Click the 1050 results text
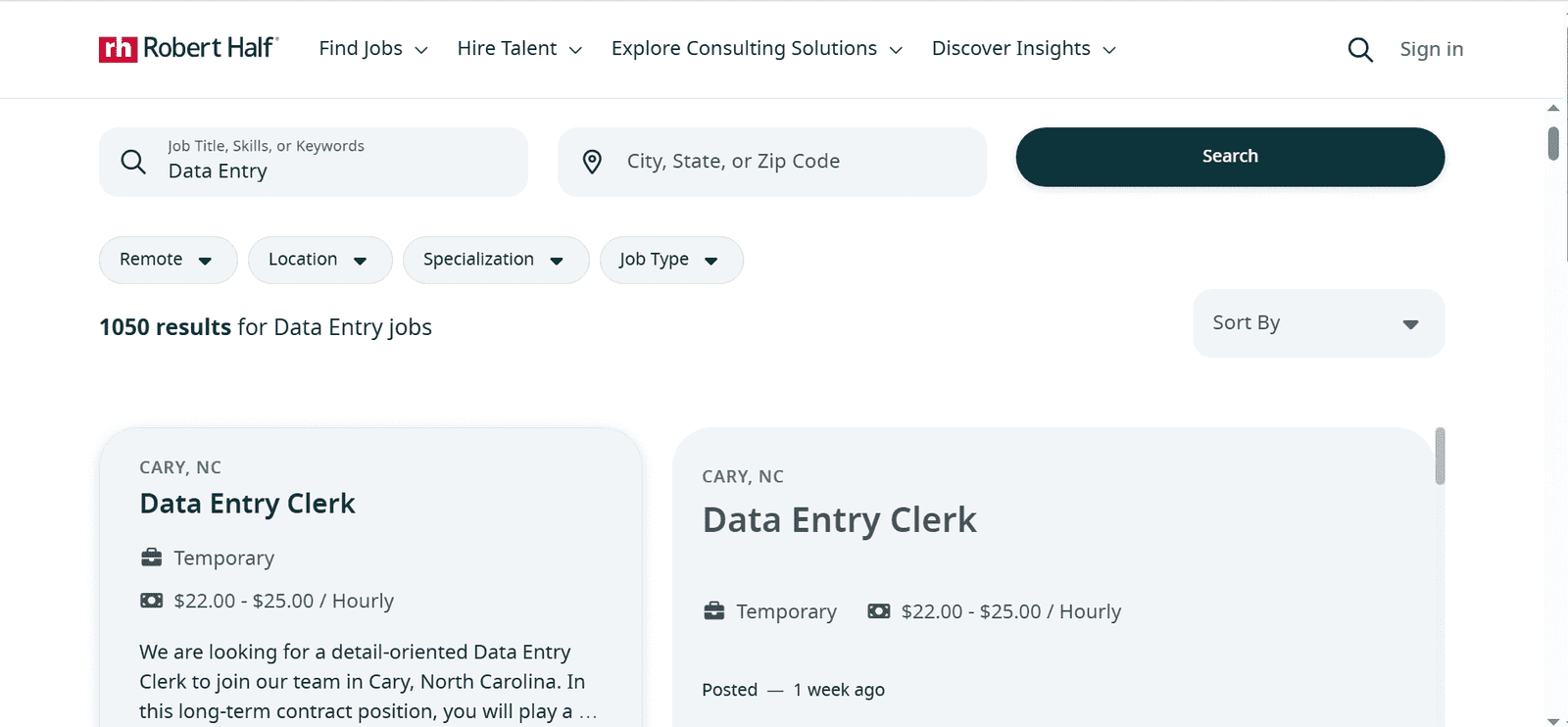Screen dimensions: 1568x727 click(165, 327)
